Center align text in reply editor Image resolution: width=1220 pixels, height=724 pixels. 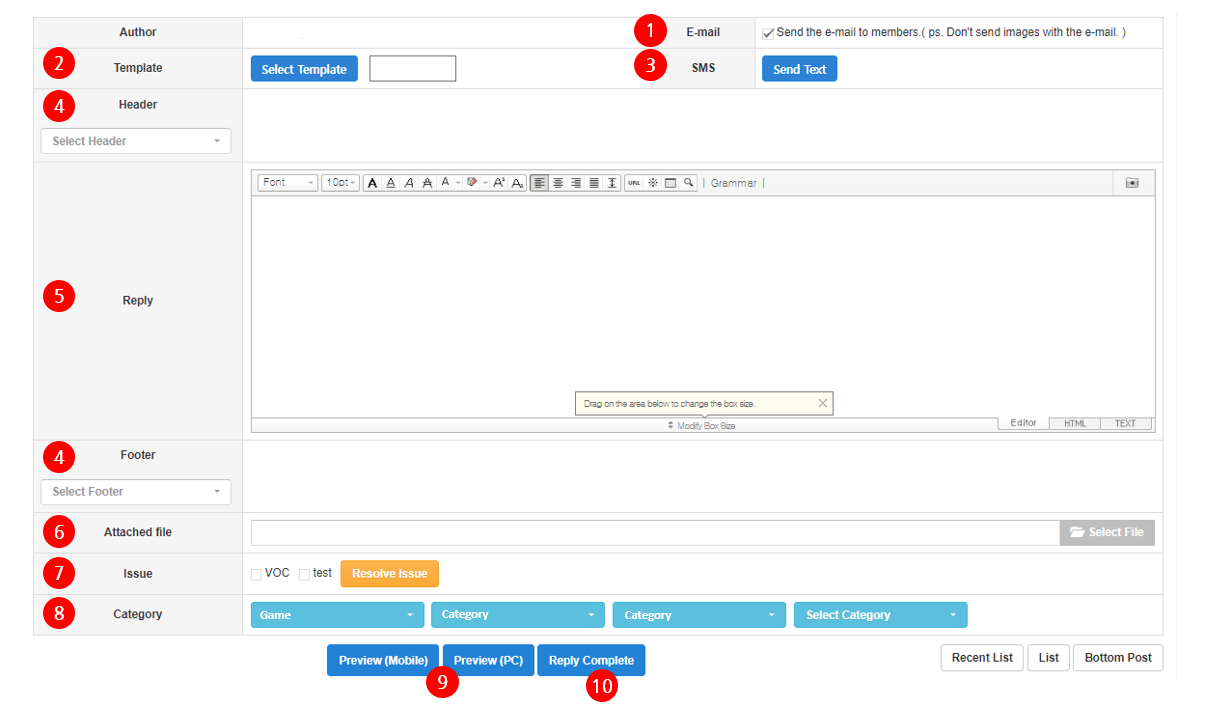[x=558, y=183]
